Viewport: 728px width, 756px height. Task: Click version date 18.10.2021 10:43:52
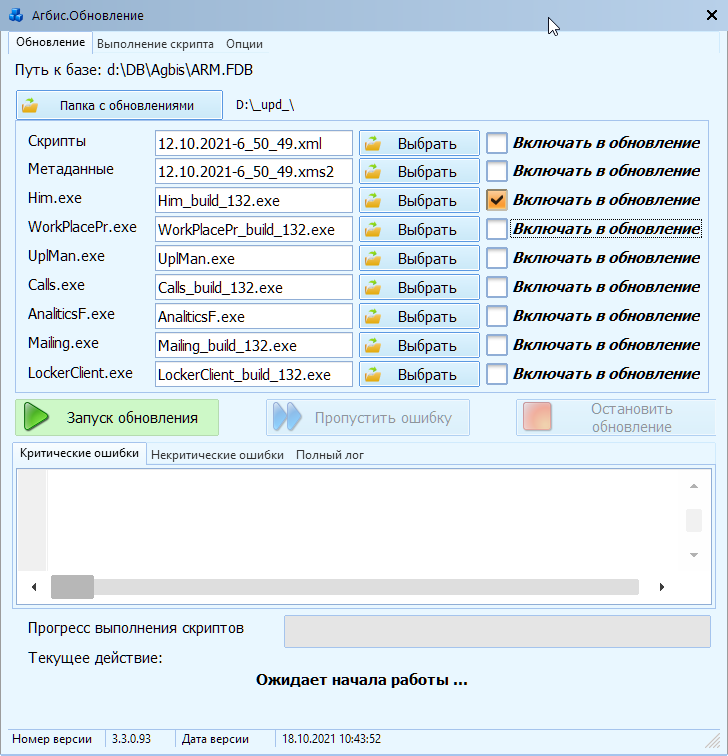click(331, 739)
